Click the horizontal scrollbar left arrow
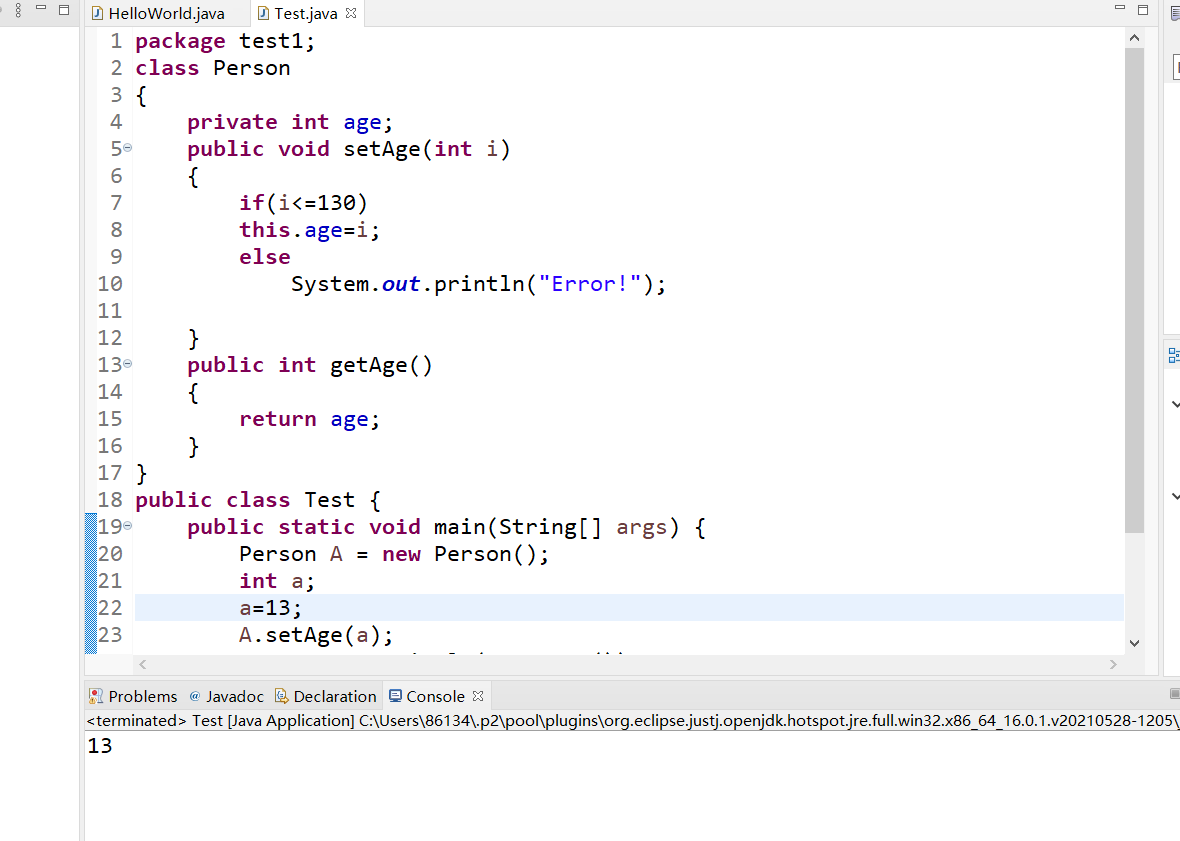 pyautogui.click(x=143, y=664)
